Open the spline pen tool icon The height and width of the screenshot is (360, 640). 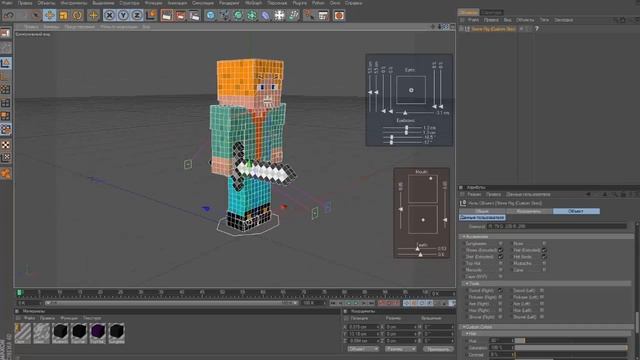click(x=224, y=16)
